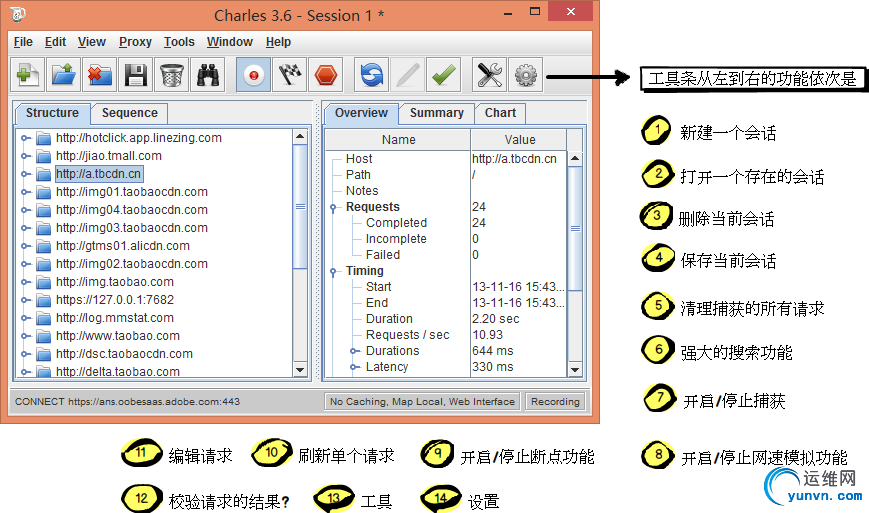869x513 pixels.
Task: Click the CONNECT status bar message
Action: 127,402
